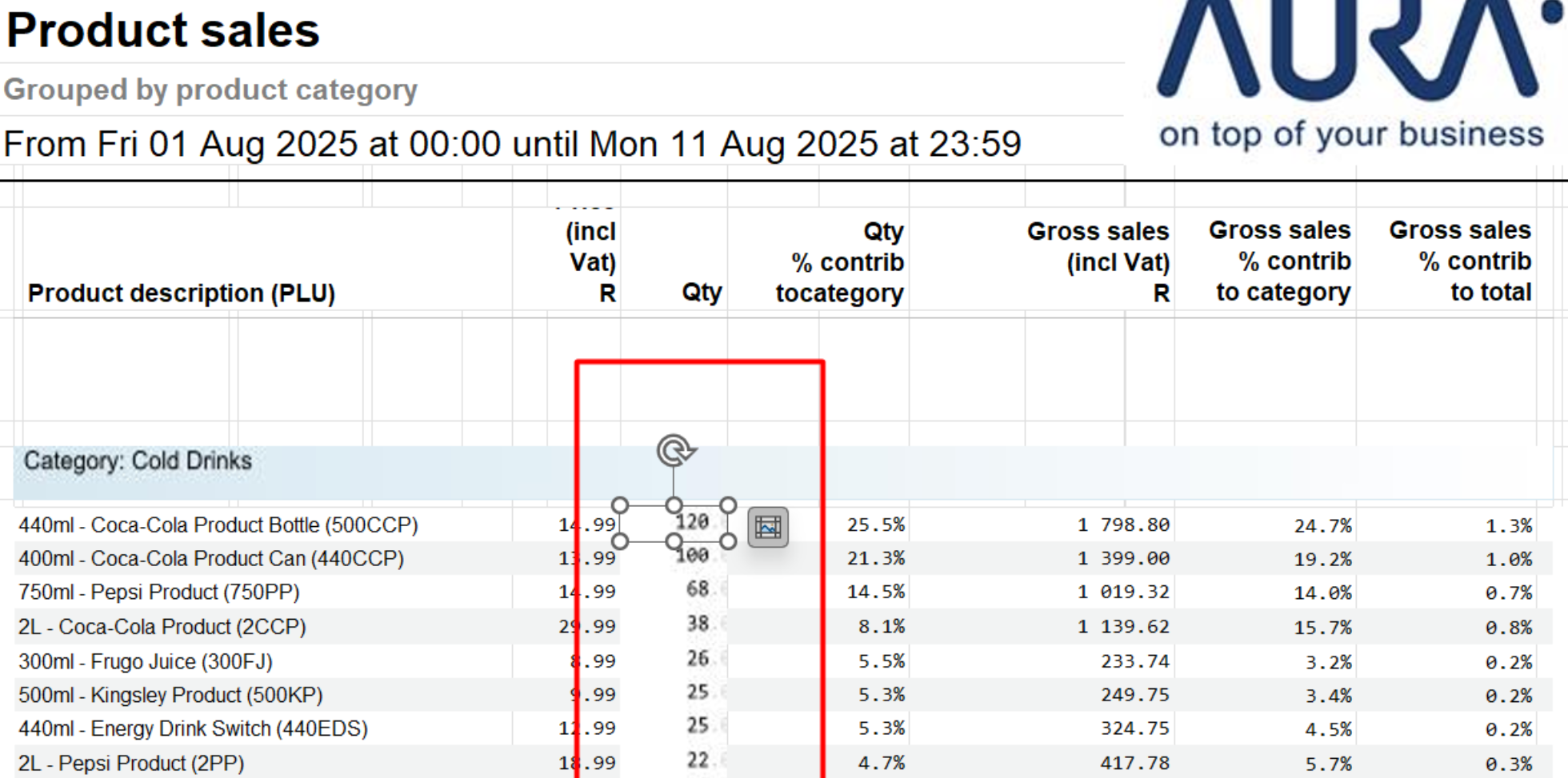Click the date range line starting "From Fri 01 Aug 2025"
This screenshot has width=1568, height=778.
[513, 144]
